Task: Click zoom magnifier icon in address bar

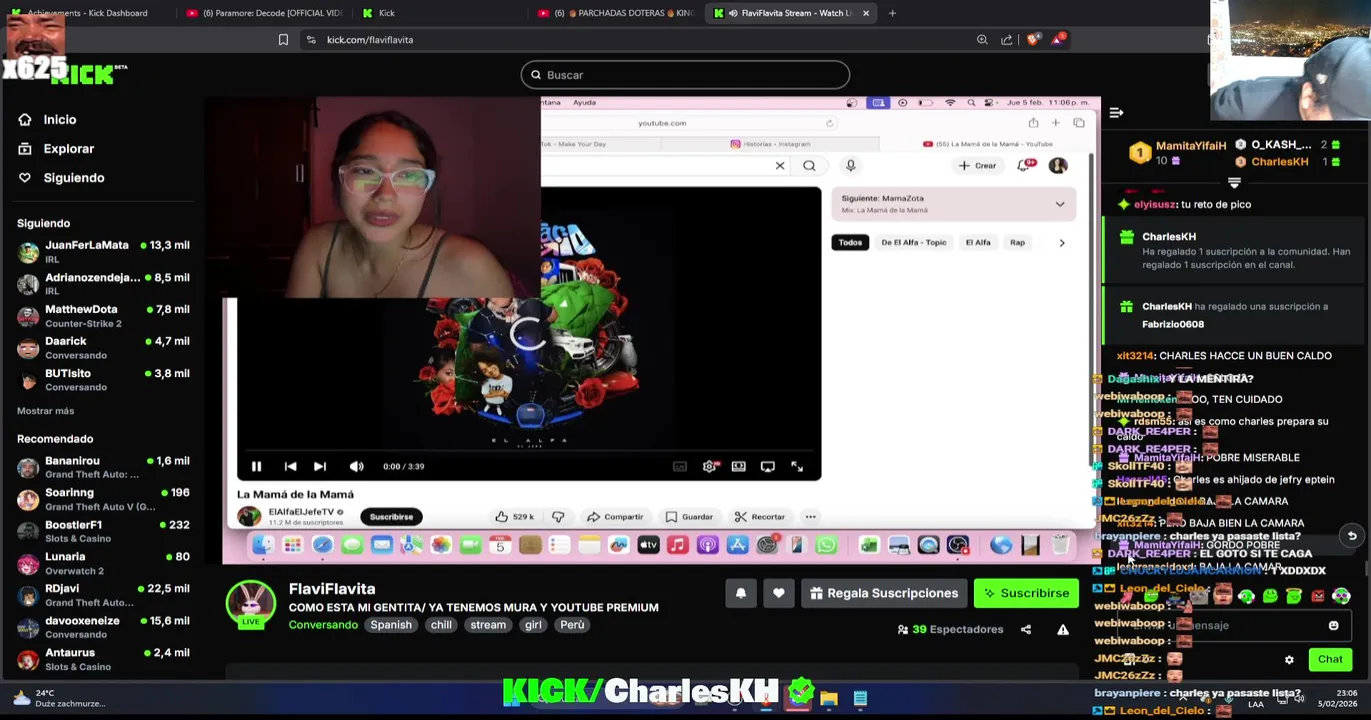Action: tap(982, 39)
